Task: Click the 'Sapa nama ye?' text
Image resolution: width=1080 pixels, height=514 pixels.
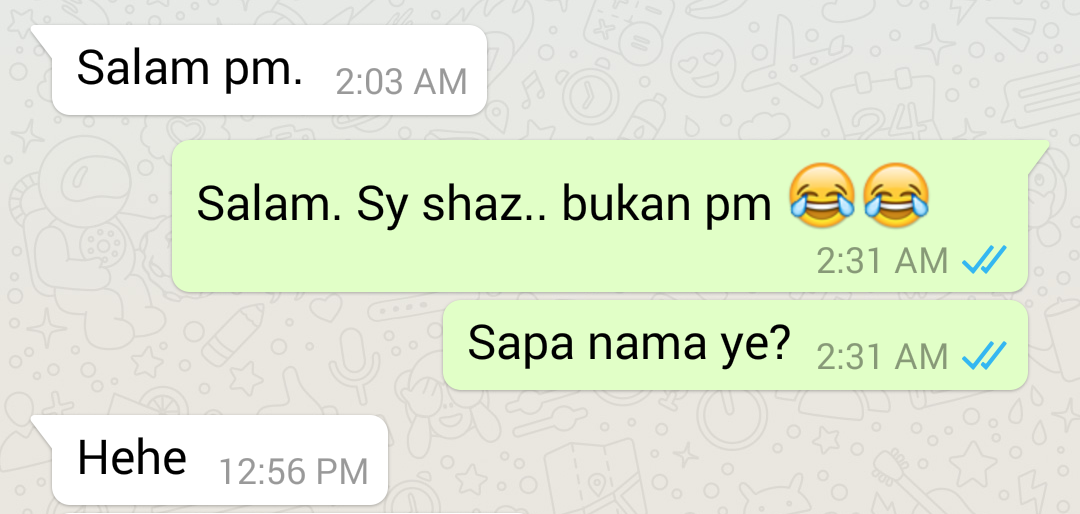Action: click(627, 344)
